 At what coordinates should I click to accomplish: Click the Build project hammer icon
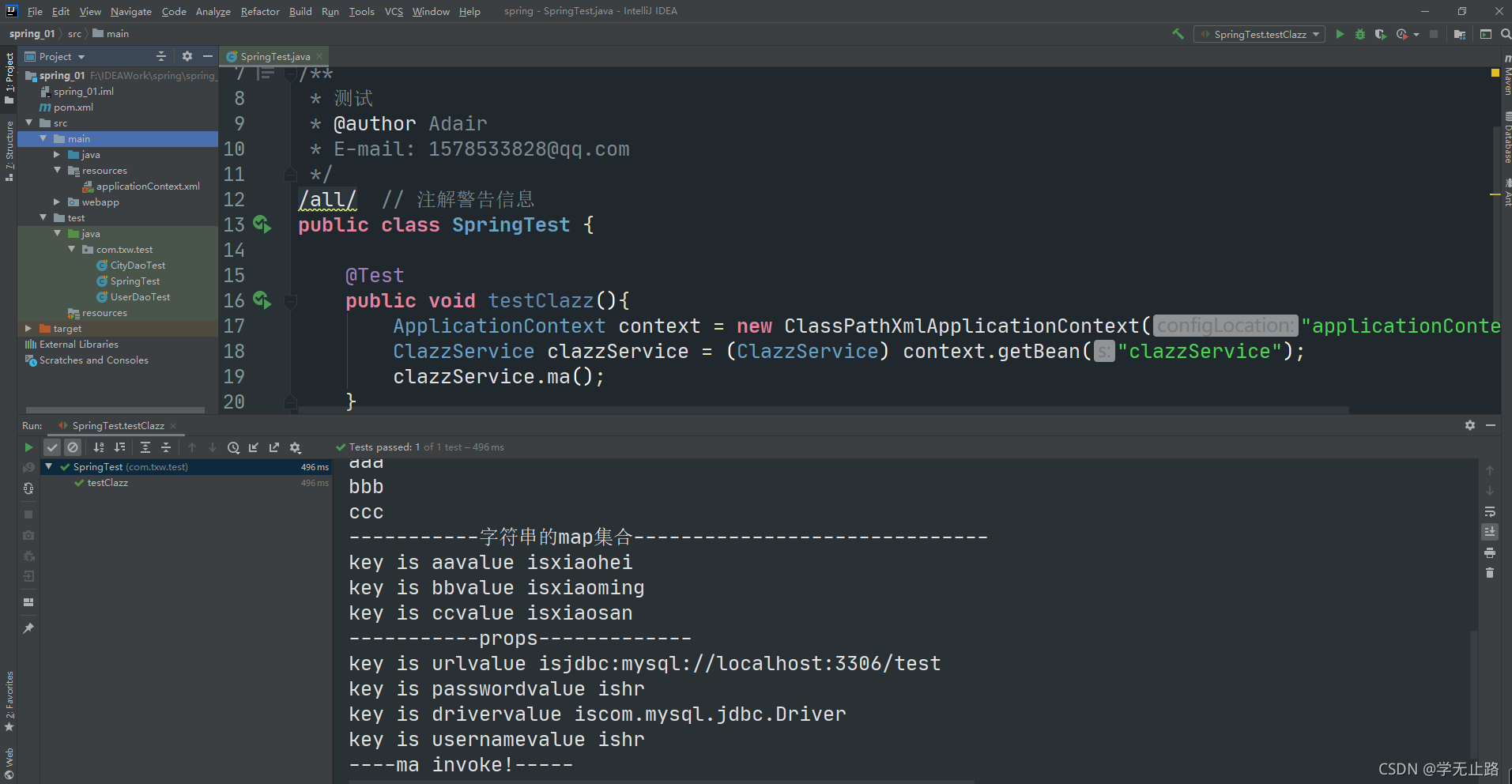pos(1178,34)
